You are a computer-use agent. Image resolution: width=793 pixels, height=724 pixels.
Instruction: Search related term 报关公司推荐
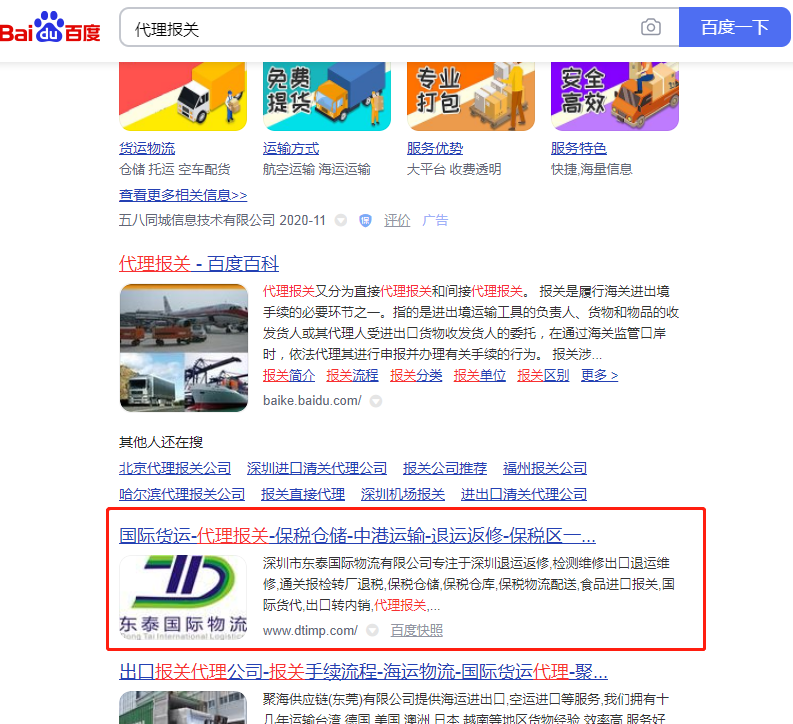click(445, 468)
